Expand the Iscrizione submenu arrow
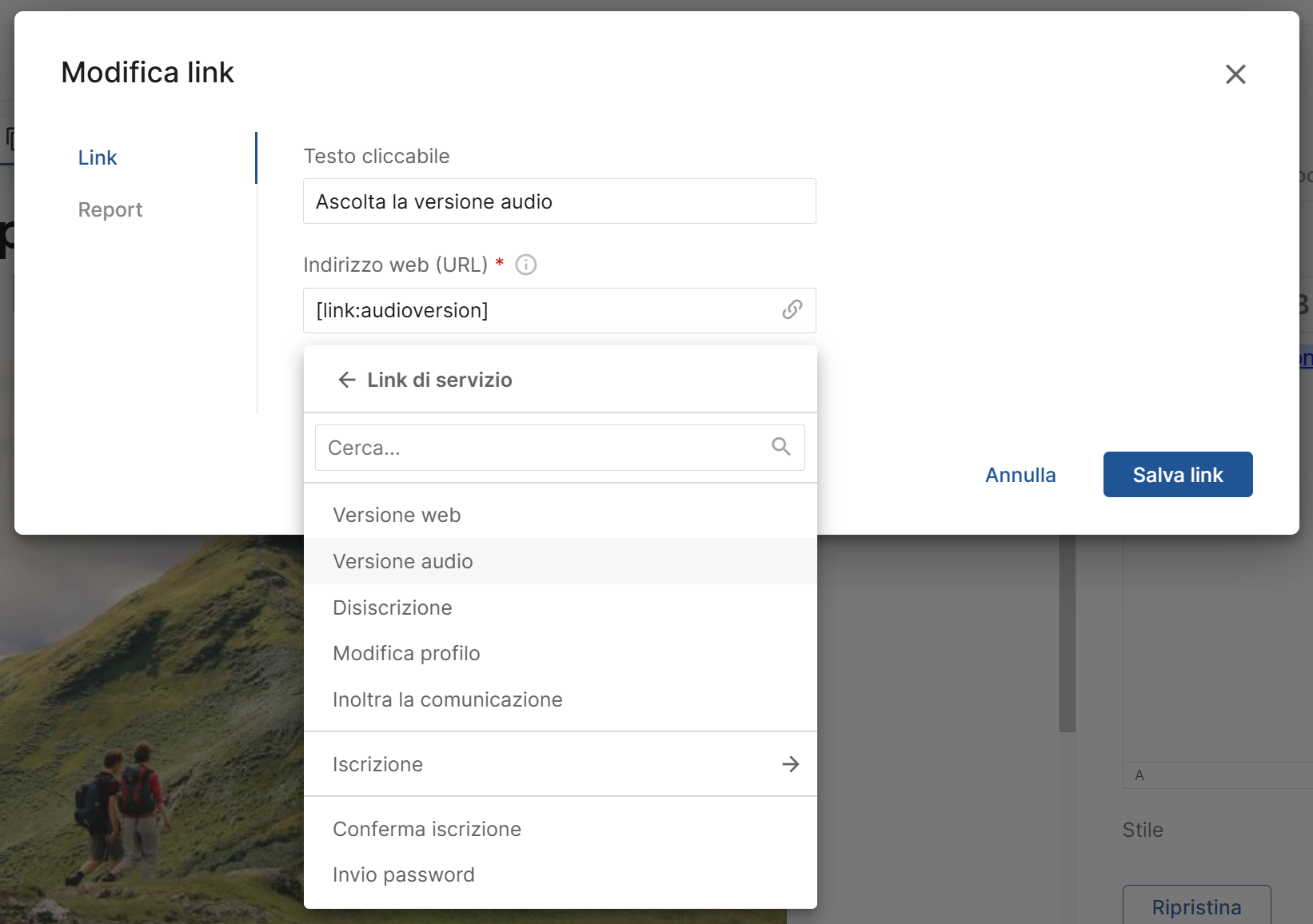 pyautogui.click(x=790, y=764)
